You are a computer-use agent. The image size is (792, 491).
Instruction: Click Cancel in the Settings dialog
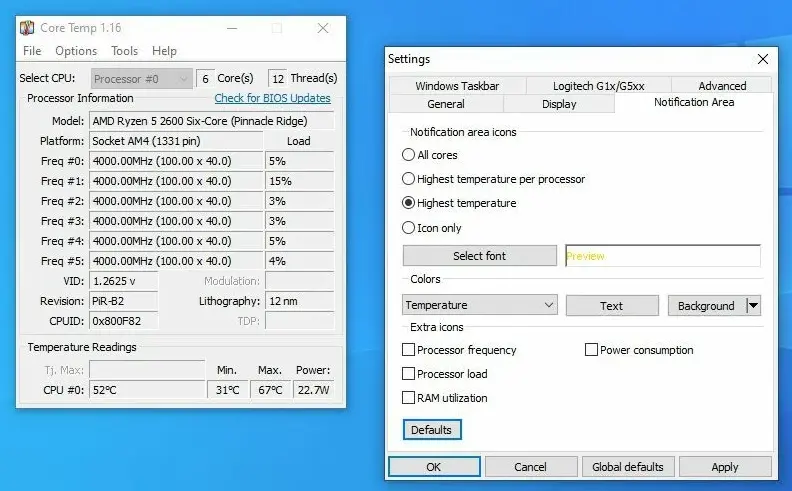(x=530, y=467)
